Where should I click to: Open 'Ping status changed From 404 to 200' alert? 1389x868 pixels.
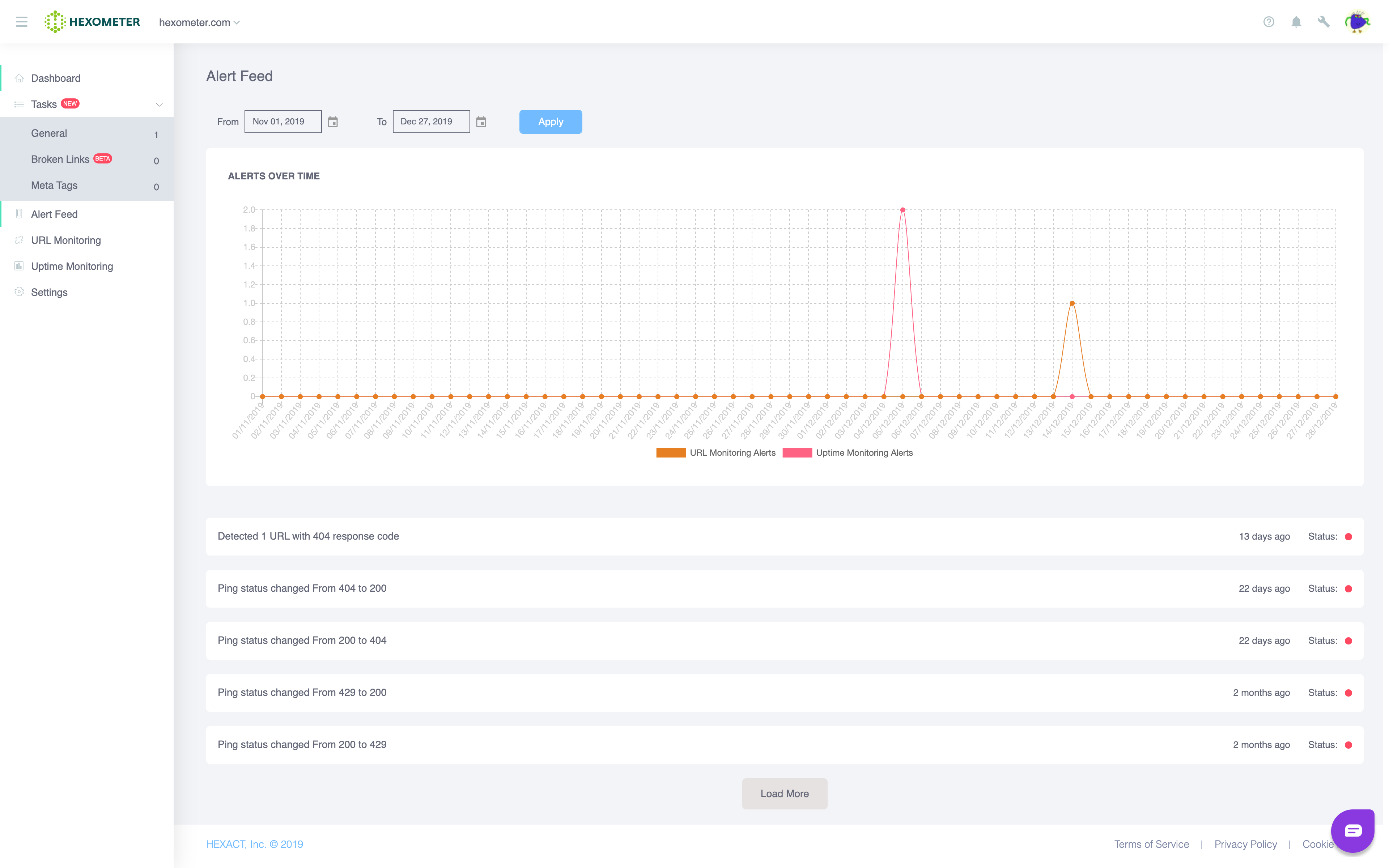785,589
